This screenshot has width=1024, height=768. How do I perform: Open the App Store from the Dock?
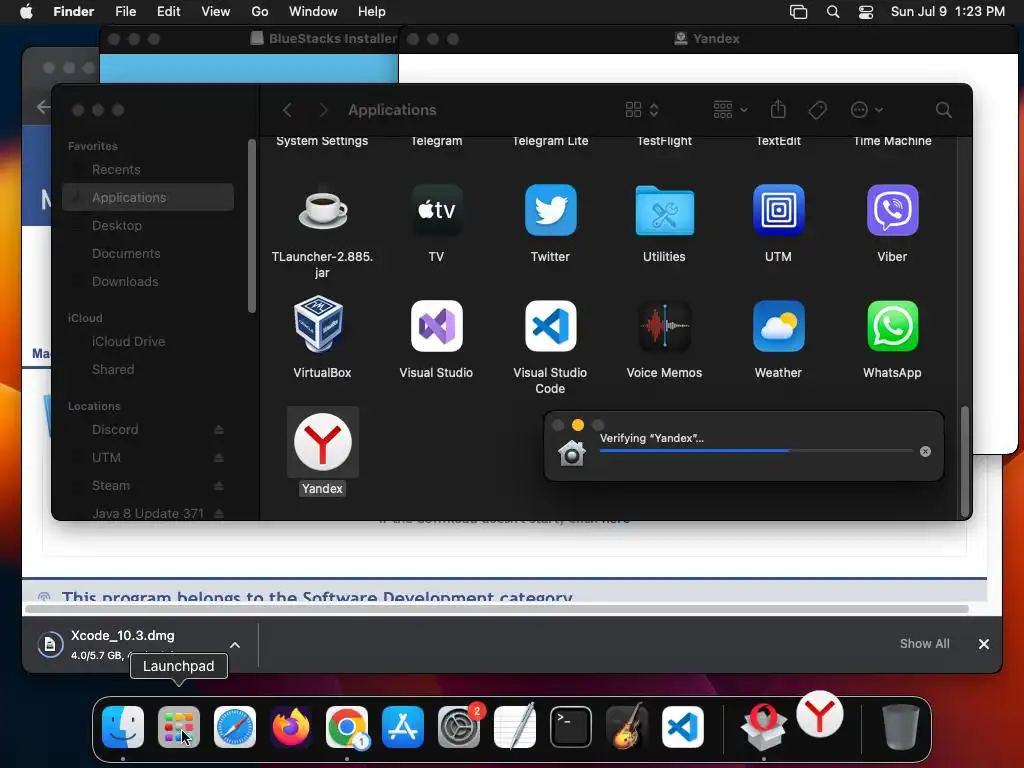coord(403,727)
